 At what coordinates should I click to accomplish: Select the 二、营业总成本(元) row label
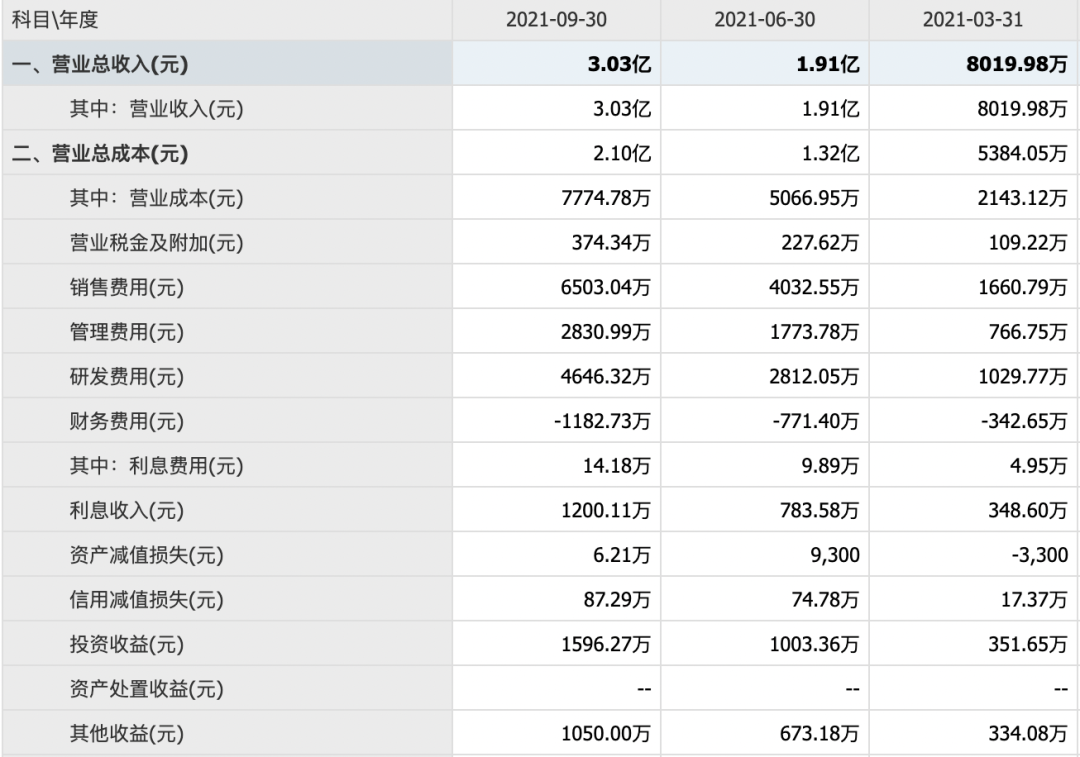[x=100, y=154]
